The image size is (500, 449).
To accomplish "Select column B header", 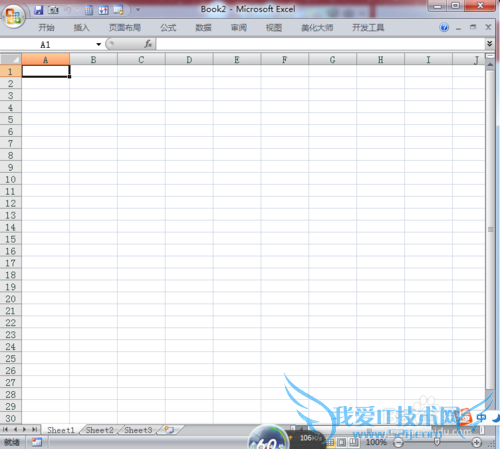I will [93, 60].
